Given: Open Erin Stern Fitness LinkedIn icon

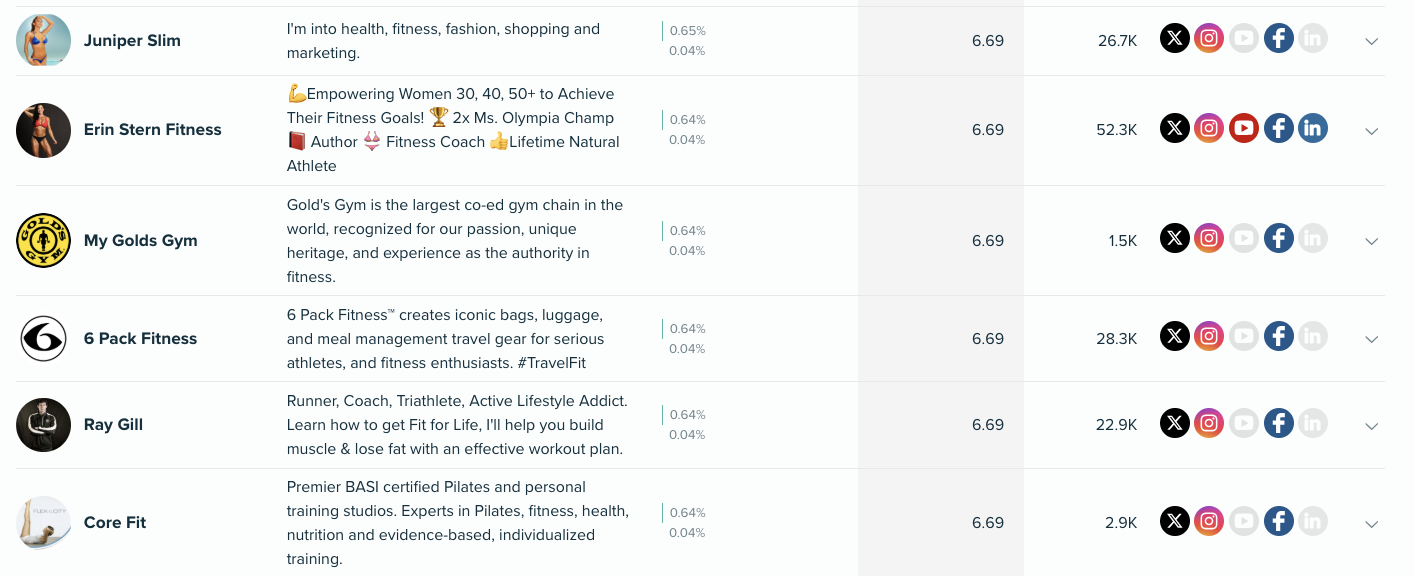Looking at the screenshot, I should click(1313, 128).
